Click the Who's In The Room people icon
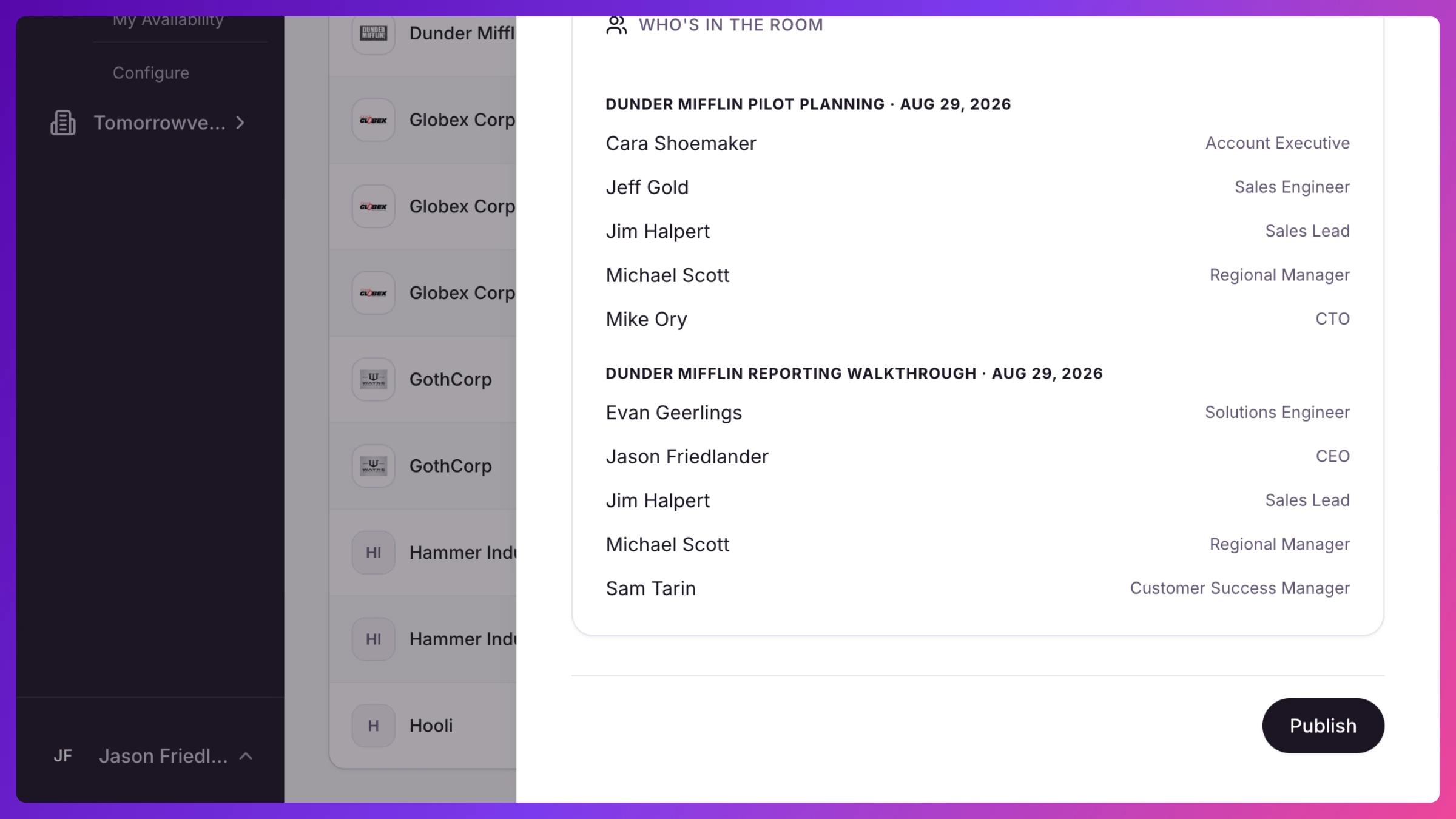The width and height of the screenshot is (1456, 819). click(x=616, y=25)
